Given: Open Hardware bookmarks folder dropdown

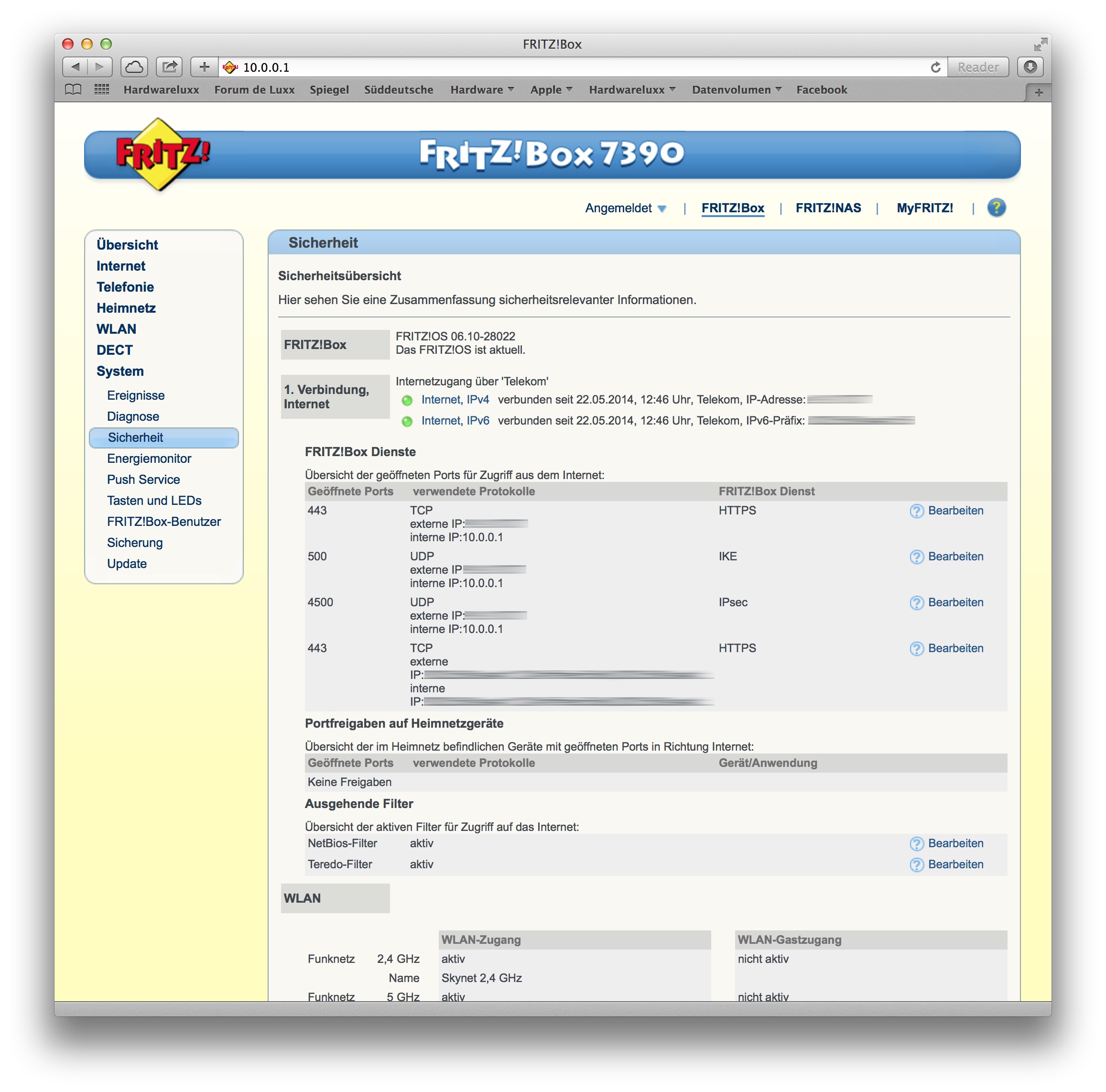Looking at the screenshot, I should click(482, 90).
